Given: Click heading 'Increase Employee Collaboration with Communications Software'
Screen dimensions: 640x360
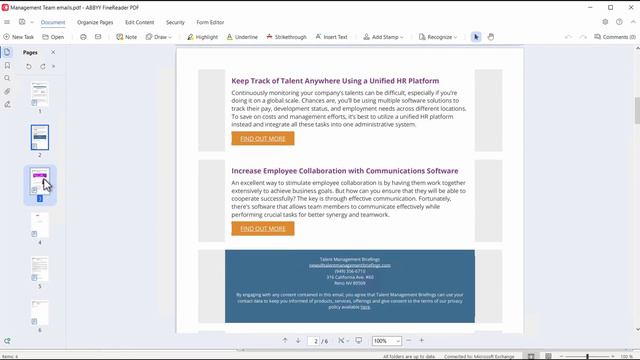Looking at the screenshot, I should (344, 171).
